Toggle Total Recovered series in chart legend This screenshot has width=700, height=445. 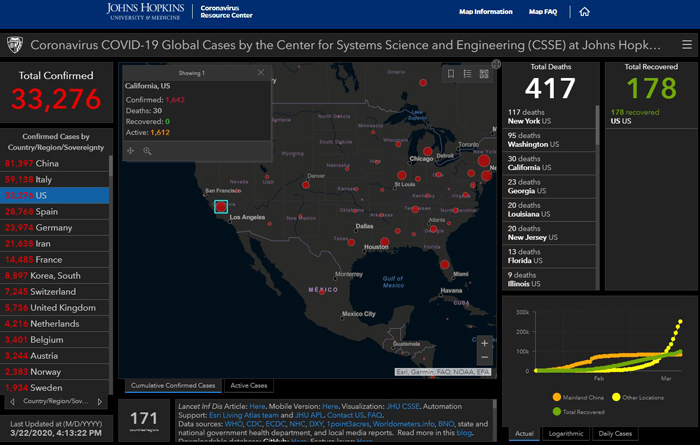(578, 412)
